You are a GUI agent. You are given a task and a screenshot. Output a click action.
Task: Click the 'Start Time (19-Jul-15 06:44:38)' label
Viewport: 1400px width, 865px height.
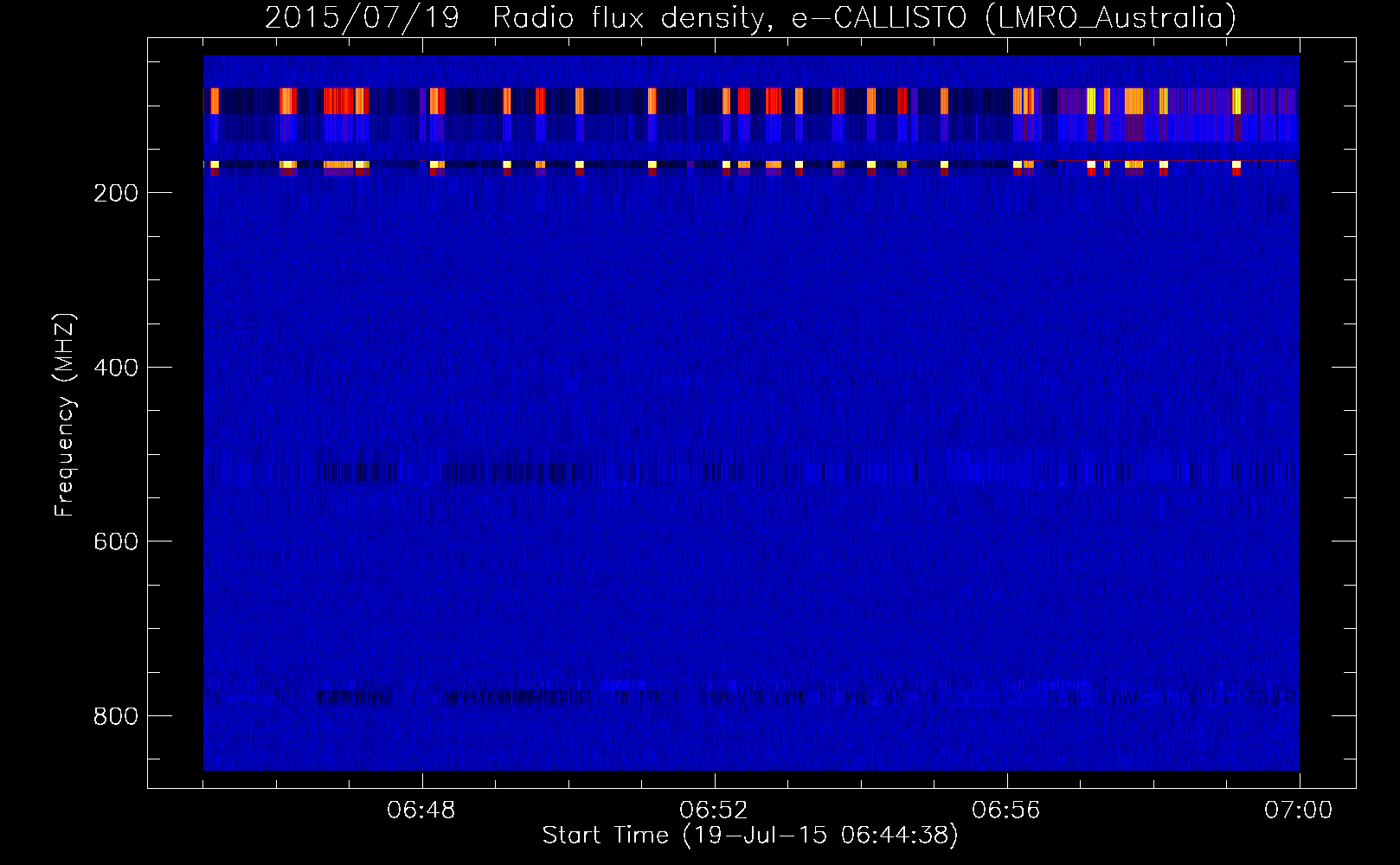tap(750, 836)
